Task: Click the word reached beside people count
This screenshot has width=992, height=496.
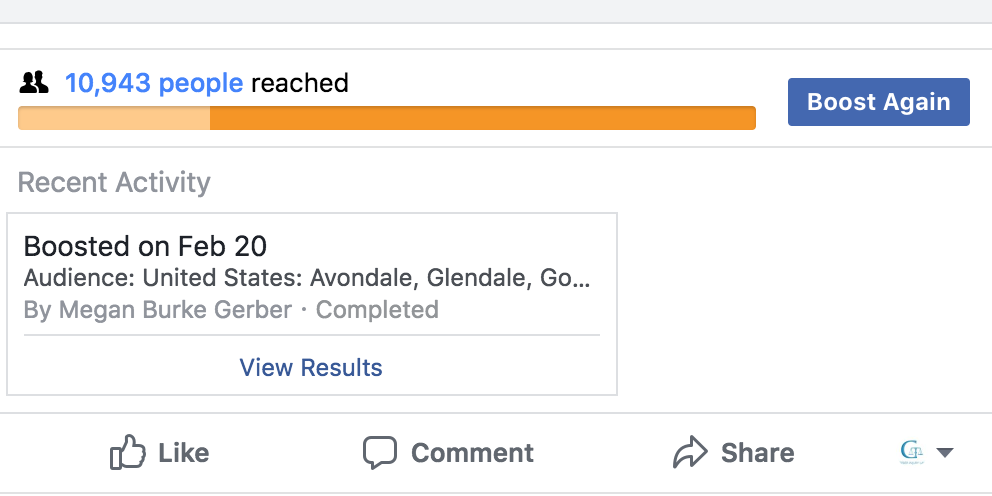Action: [299, 83]
